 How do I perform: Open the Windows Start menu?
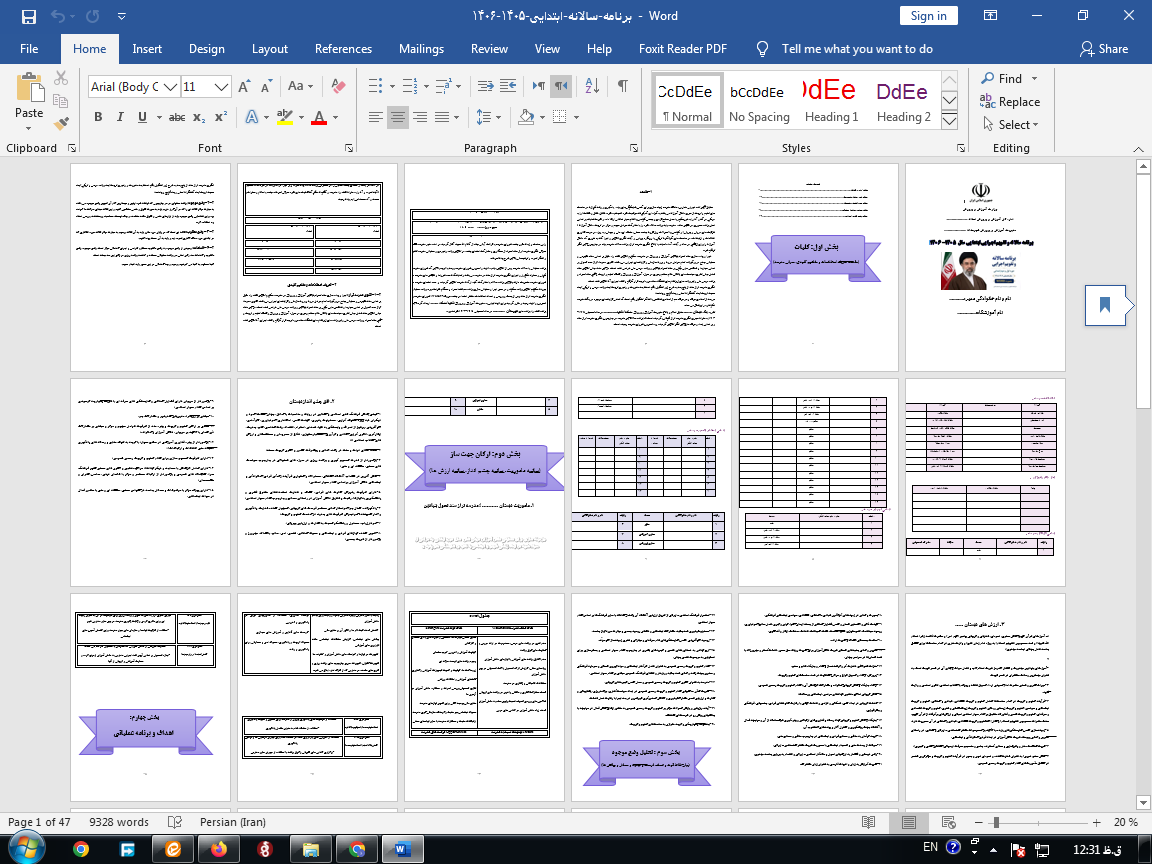point(26,848)
